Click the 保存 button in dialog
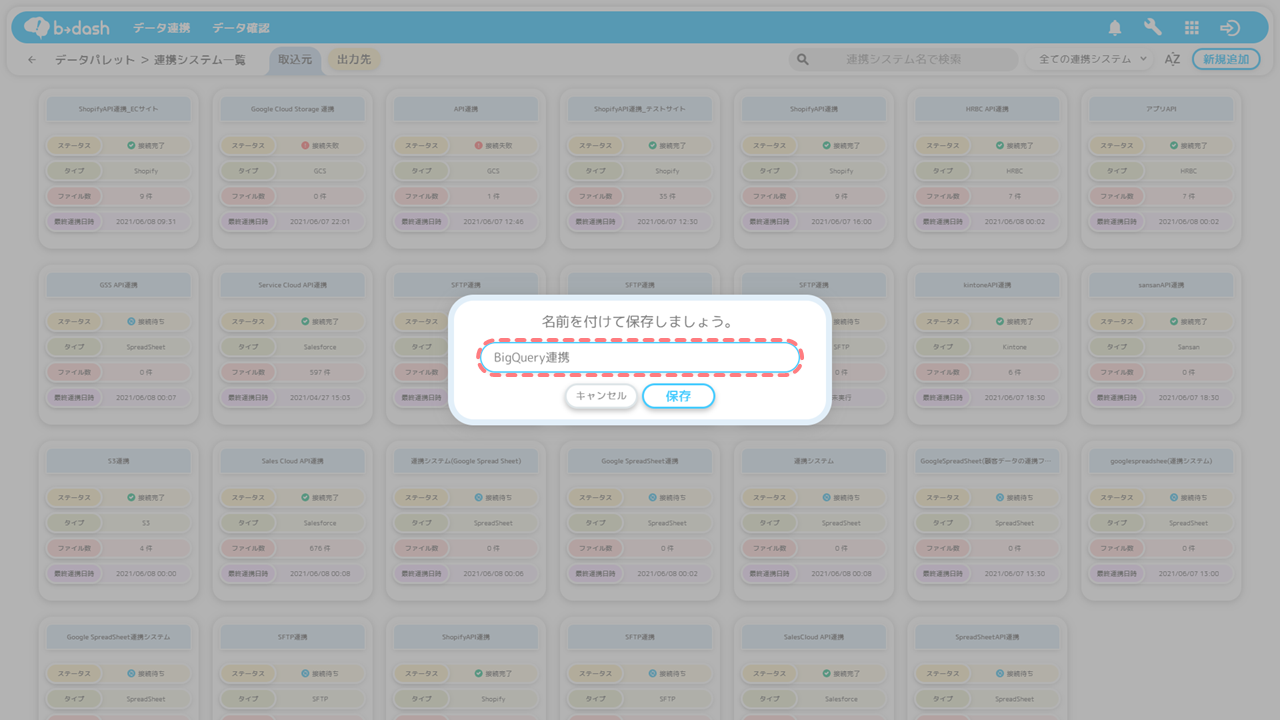The width and height of the screenshot is (1280, 720). point(679,396)
